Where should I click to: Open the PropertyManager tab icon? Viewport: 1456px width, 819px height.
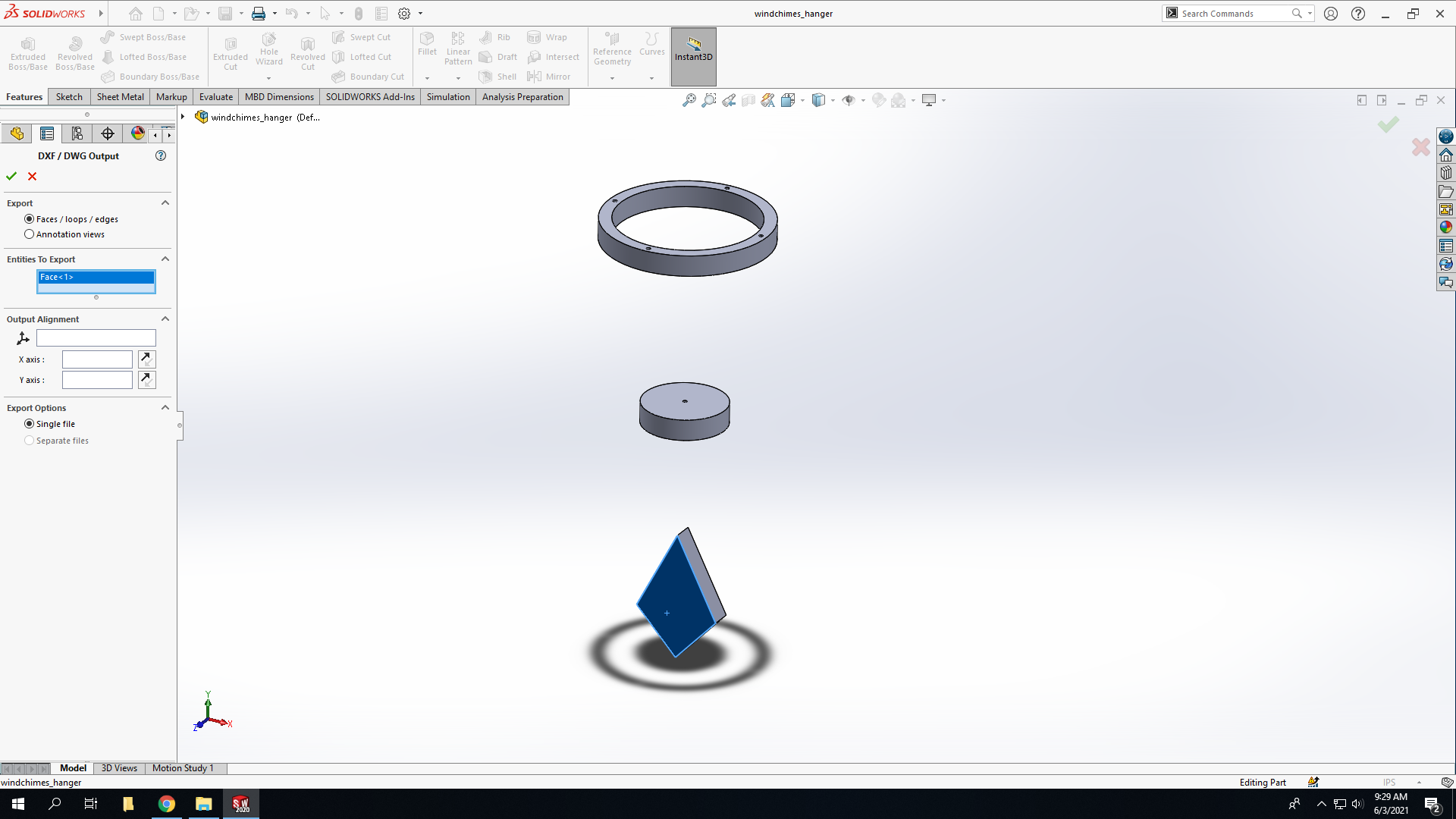click(47, 134)
